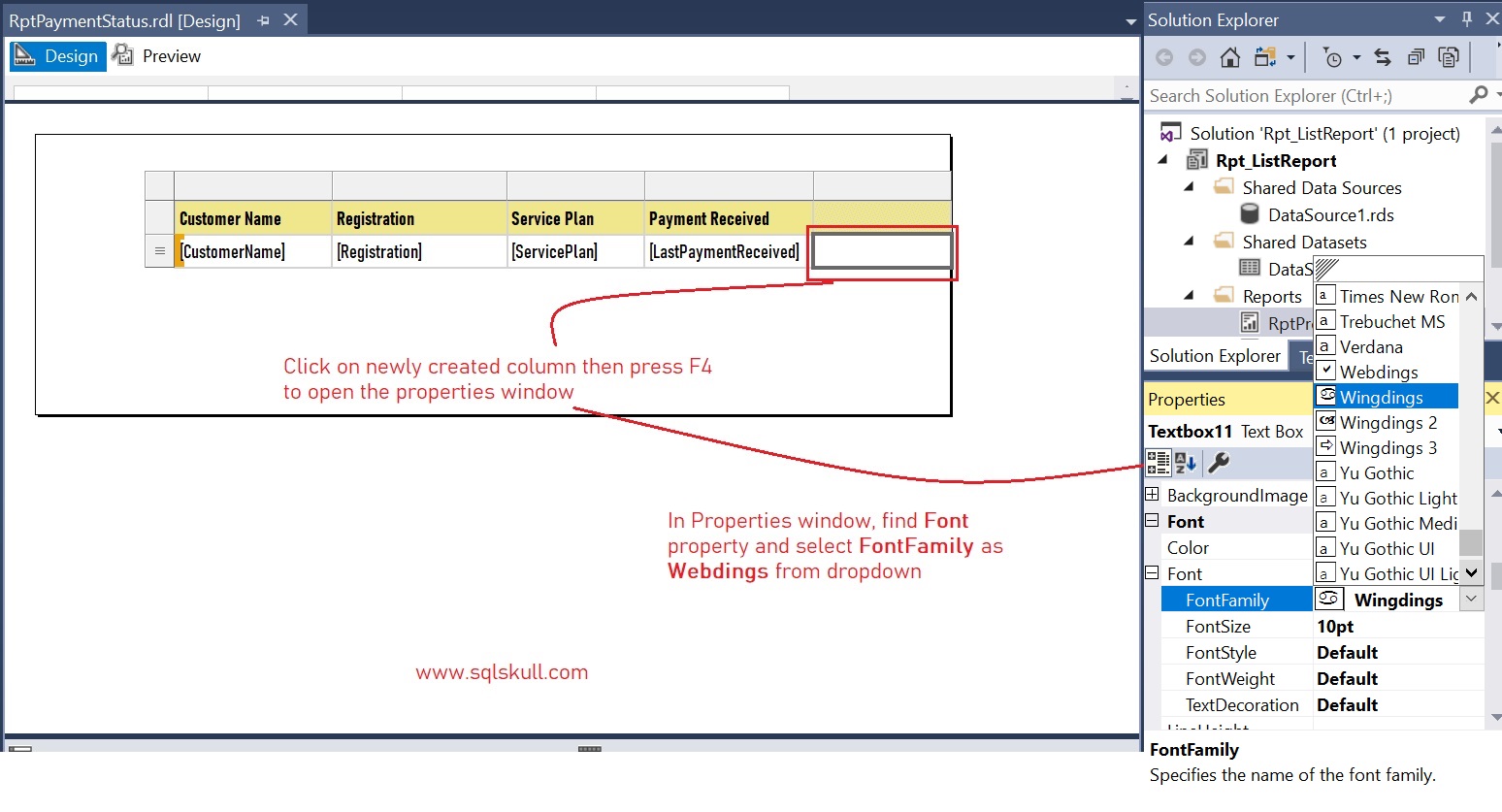Screen dimensions: 1502x812
Task: Sort properties alphabetically
Action: click(1184, 463)
